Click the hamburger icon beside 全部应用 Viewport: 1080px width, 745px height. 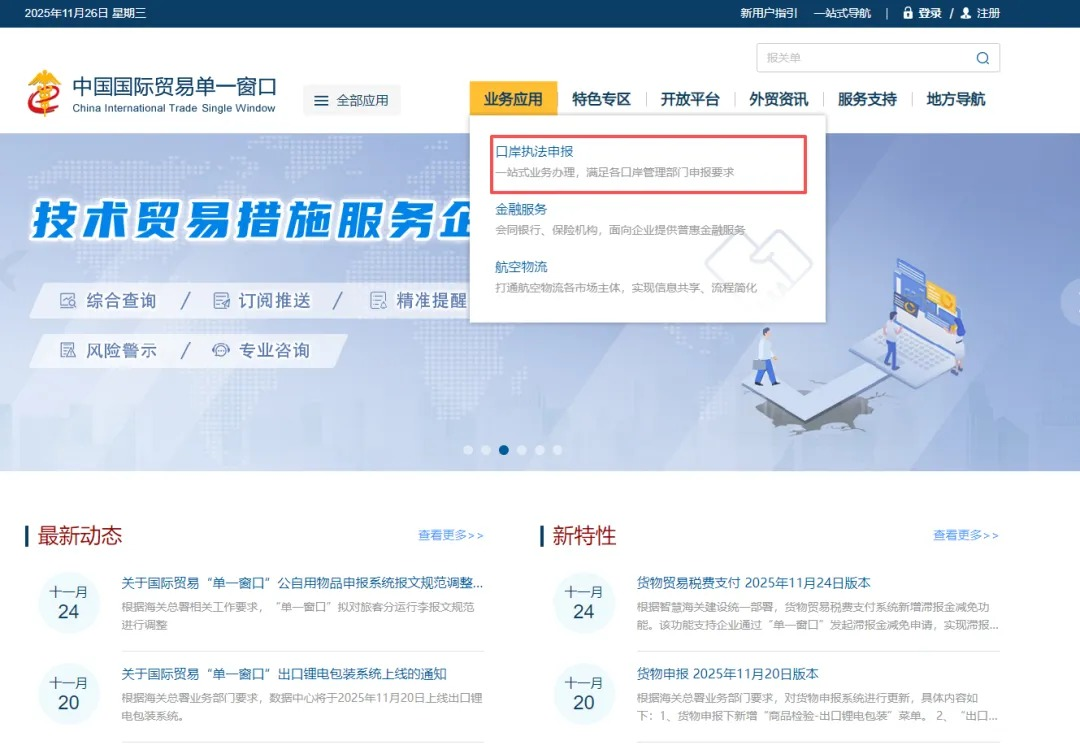click(x=321, y=101)
